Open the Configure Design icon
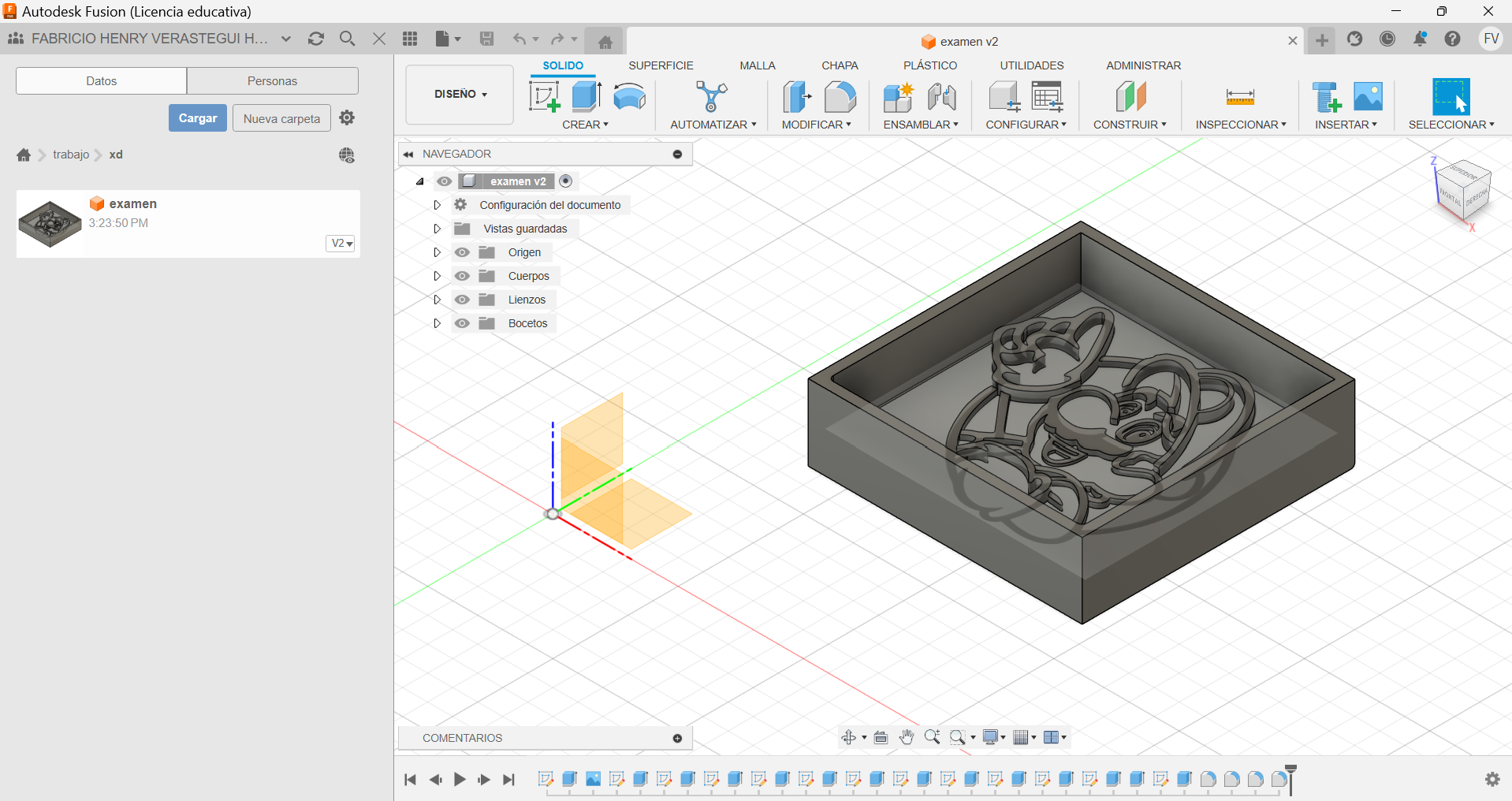 pyautogui.click(x=1004, y=97)
